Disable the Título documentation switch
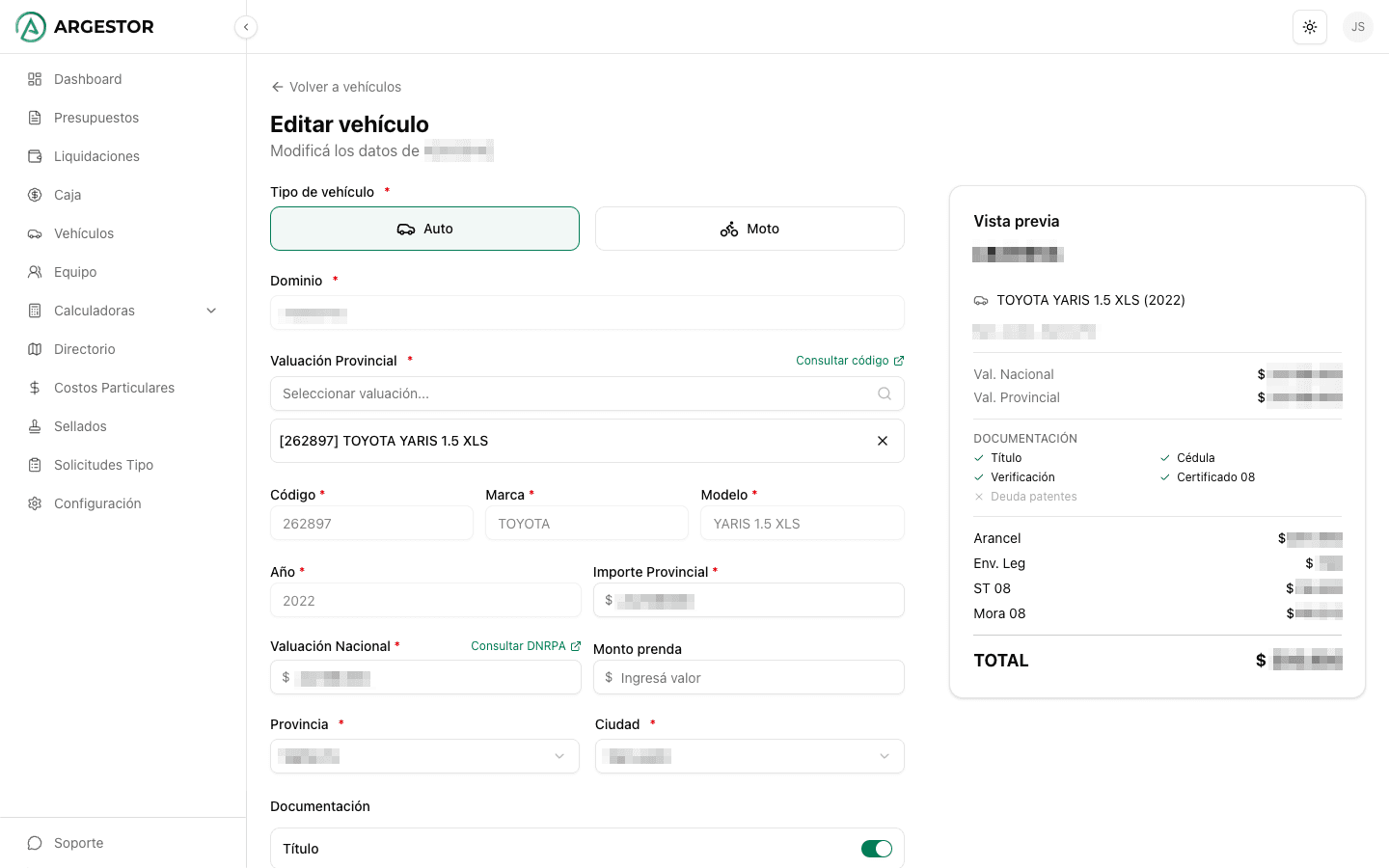The height and width of the screenshot is (868, 1389). click(877, 849)
